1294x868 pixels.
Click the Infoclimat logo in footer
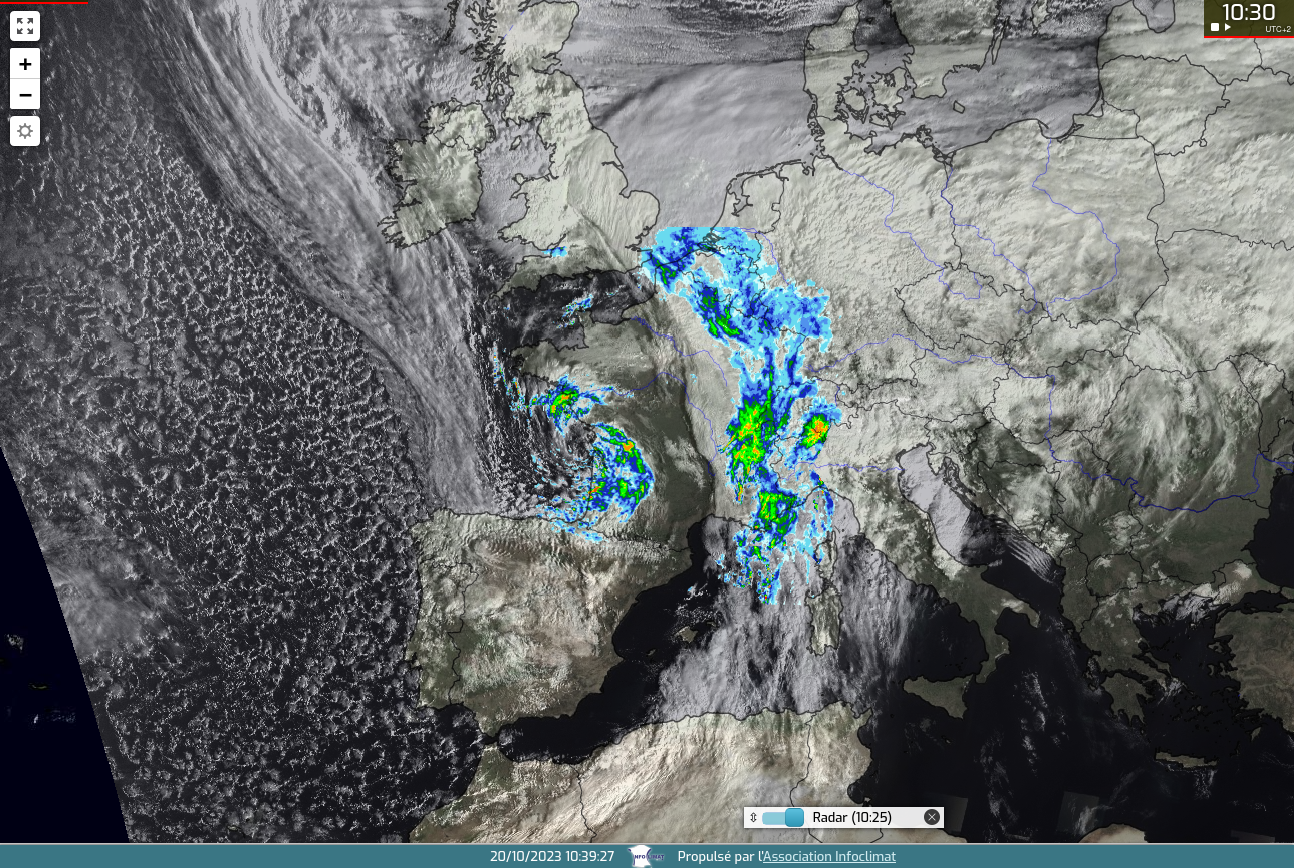coord(646,856)
